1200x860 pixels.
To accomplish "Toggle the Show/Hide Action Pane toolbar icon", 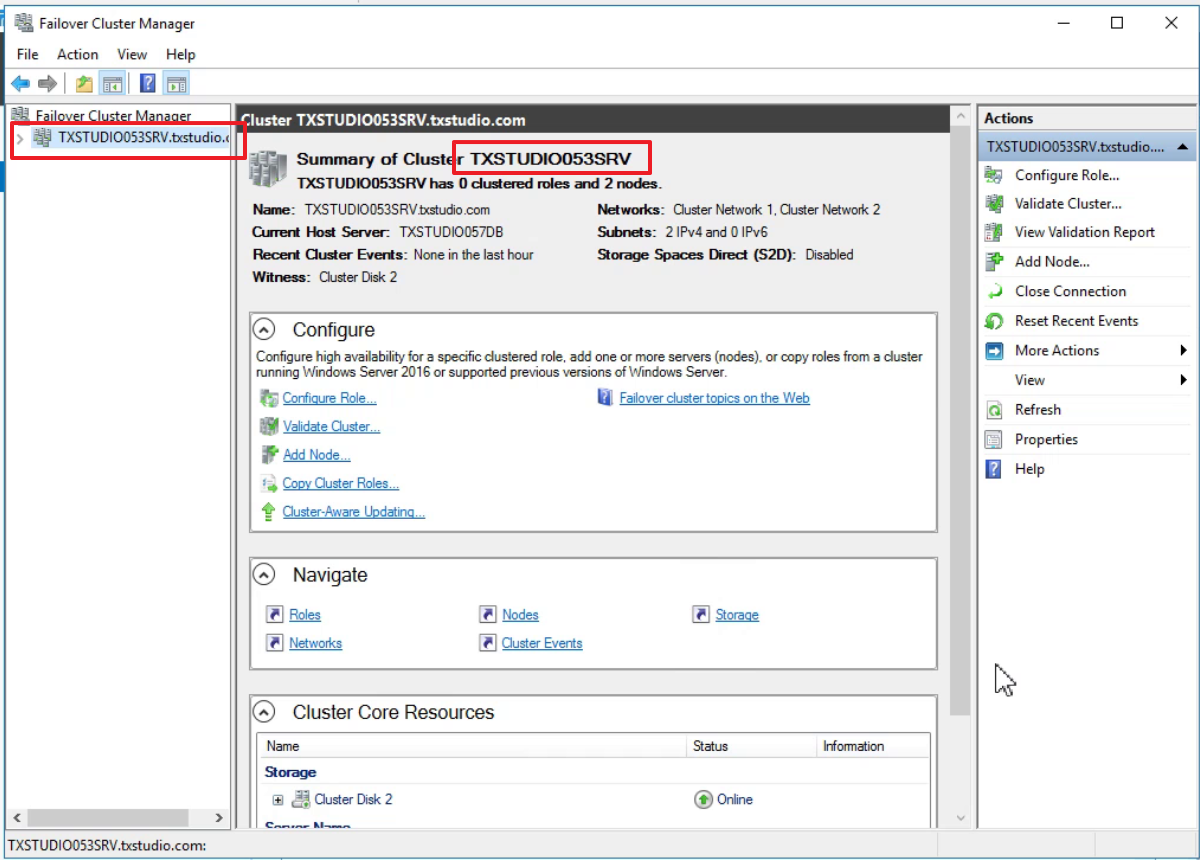I will coord(177,84).
